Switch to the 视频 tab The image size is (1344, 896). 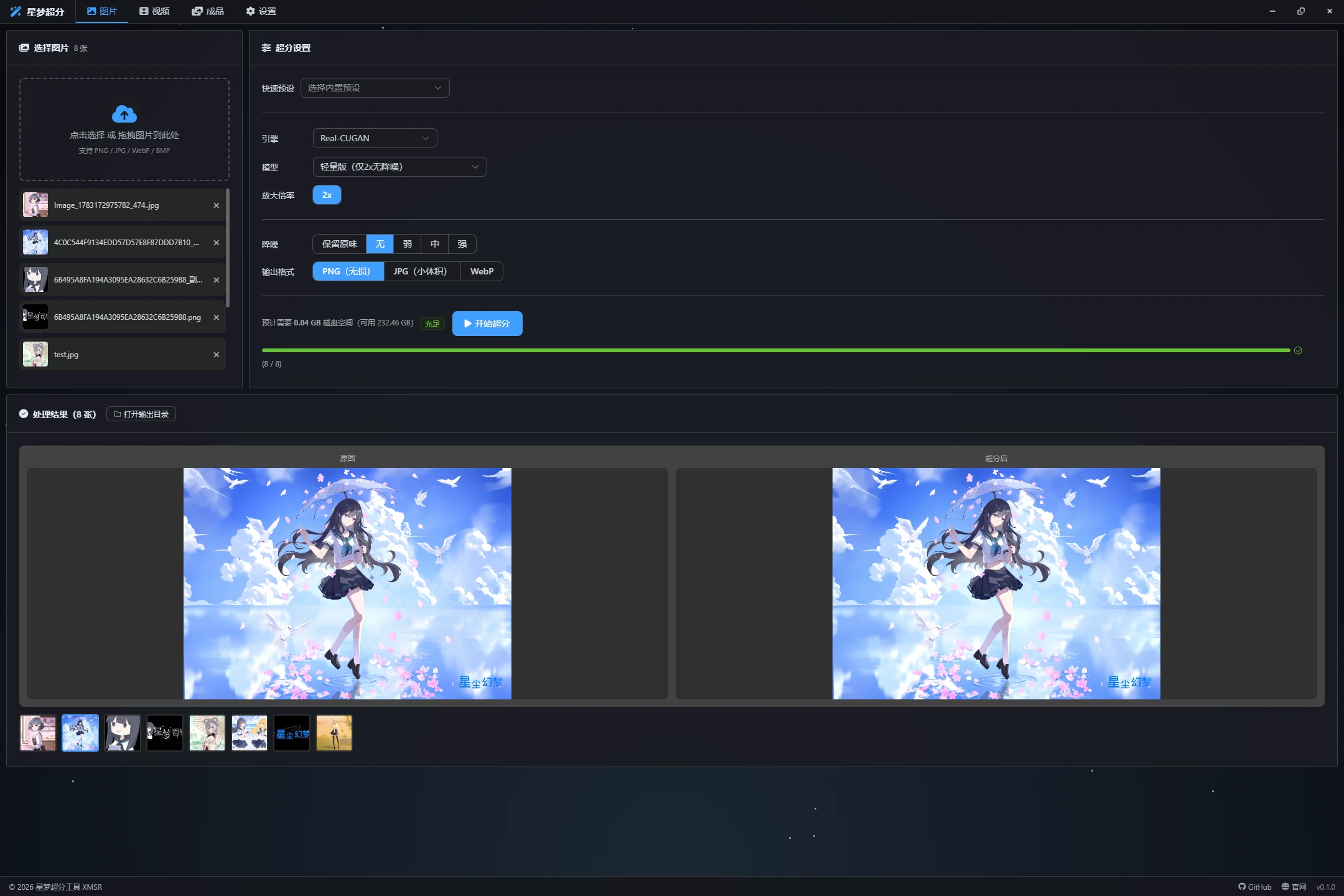pyautogui.click(x=154, y=11)
